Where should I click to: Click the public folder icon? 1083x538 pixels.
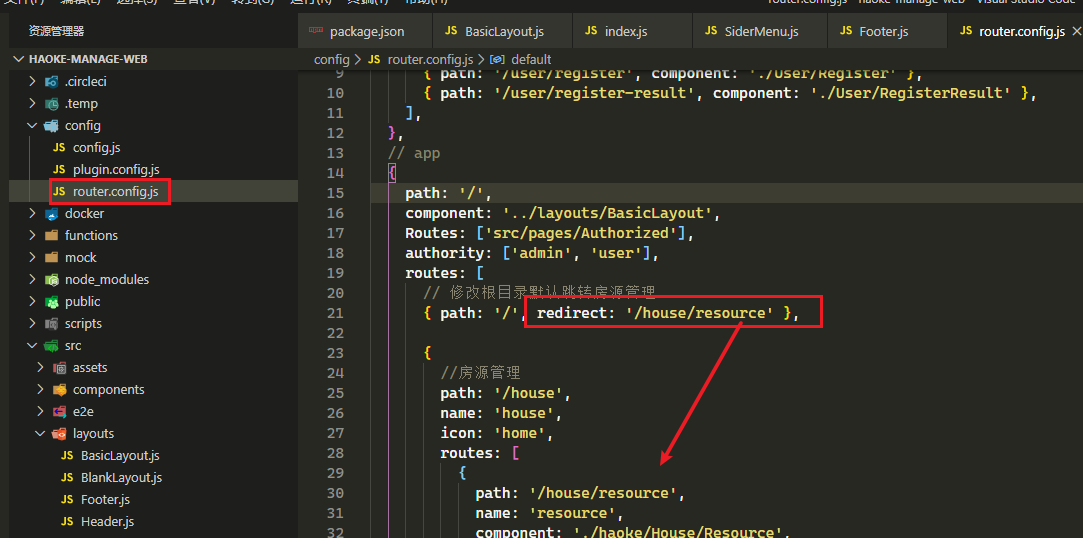tap(52, 302)
